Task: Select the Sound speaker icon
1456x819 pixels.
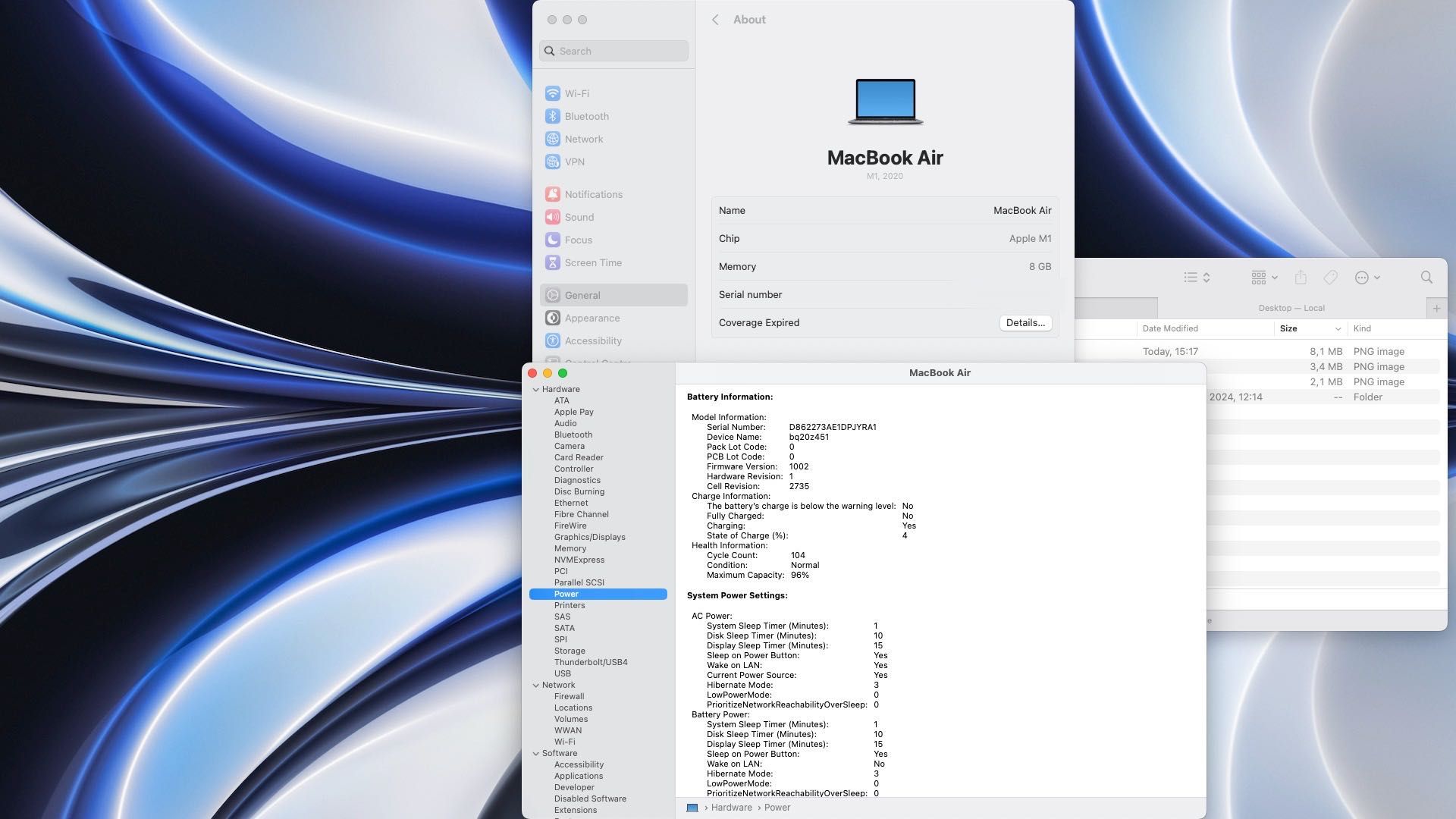Action: [x=553, y=217]
